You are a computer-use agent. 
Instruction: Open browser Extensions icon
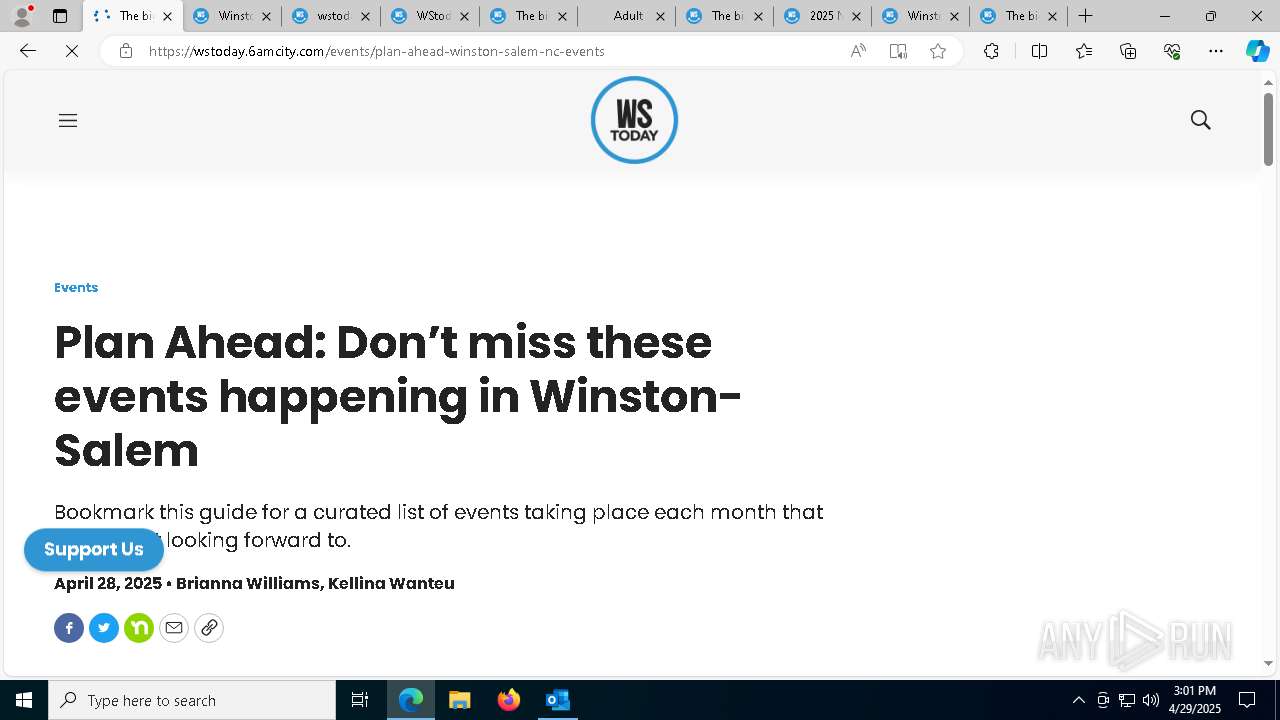pyautogui.click(x=991, y=51)
